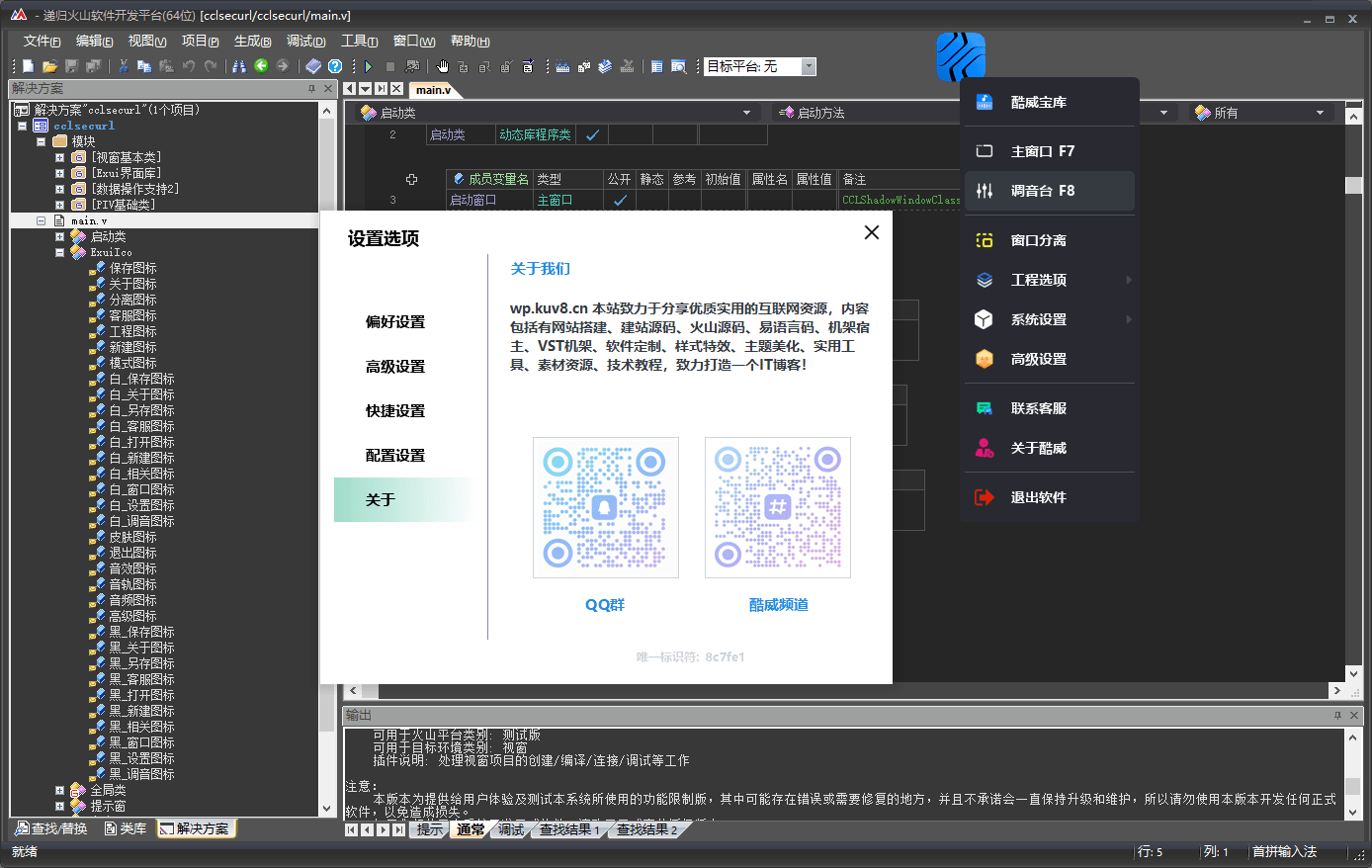The height and width of the screenshot is (868, 1372).
Task: Open the 启动方法 method dropdown
Action: coord(1163,113)
